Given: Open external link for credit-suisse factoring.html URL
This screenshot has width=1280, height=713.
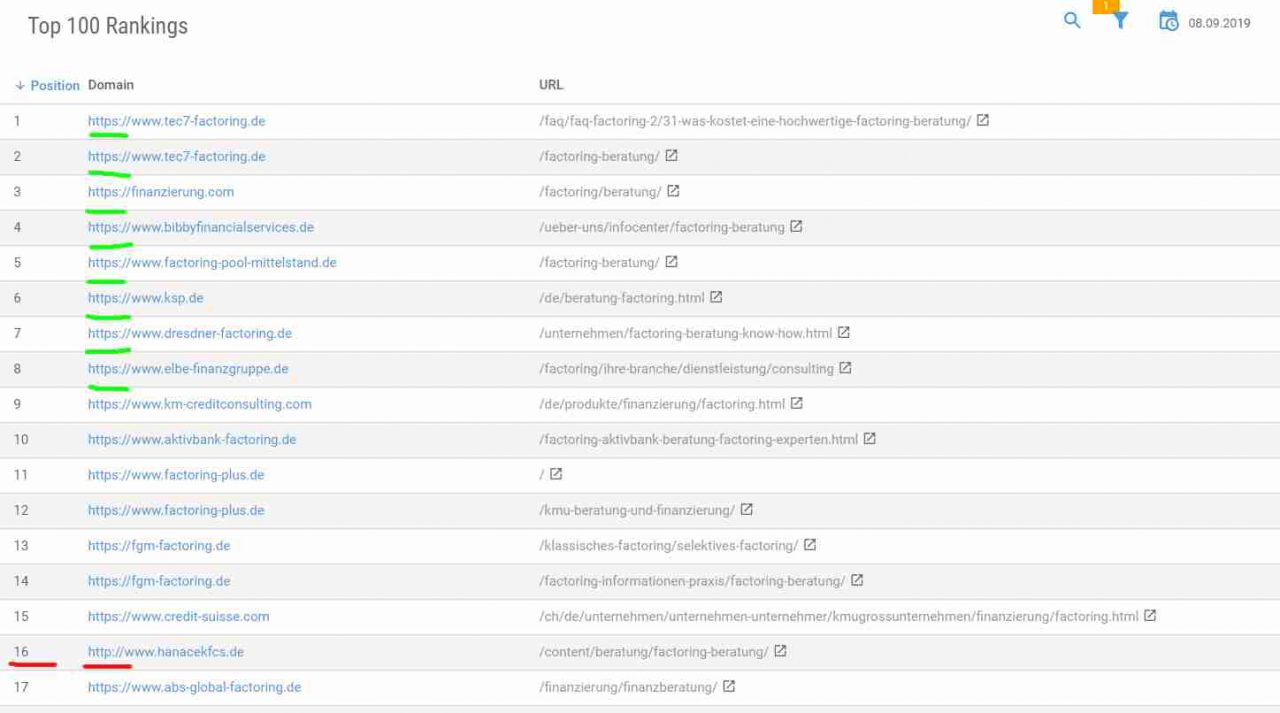Looking at the screenshot, I should coord(1150,615).
